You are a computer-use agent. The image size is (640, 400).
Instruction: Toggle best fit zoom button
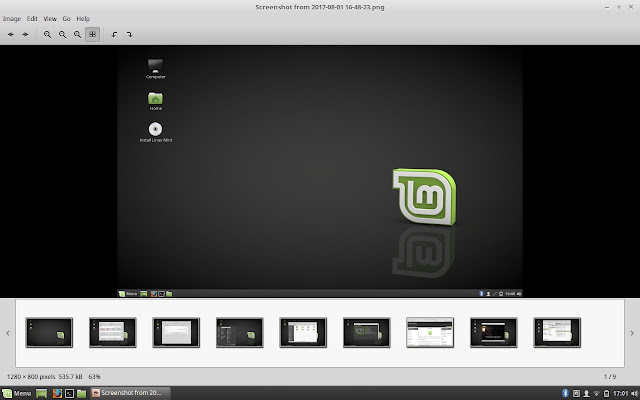92,35
